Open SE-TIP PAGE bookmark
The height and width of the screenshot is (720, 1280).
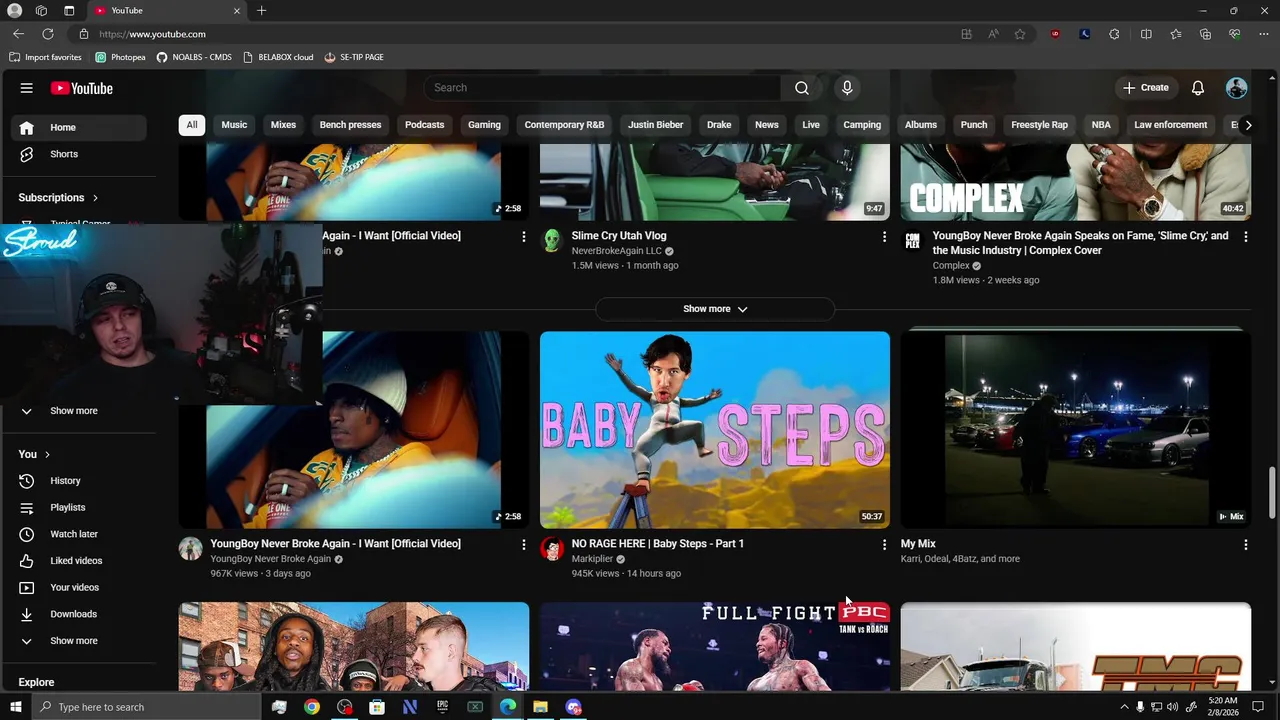tap(354, 57)
